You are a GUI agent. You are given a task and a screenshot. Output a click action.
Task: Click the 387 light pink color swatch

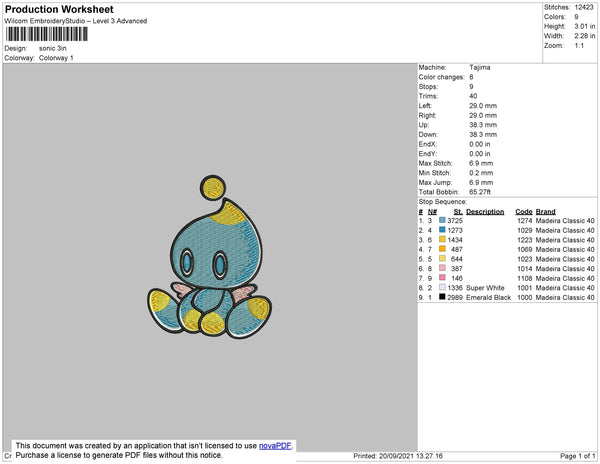(x=442, y=268)
